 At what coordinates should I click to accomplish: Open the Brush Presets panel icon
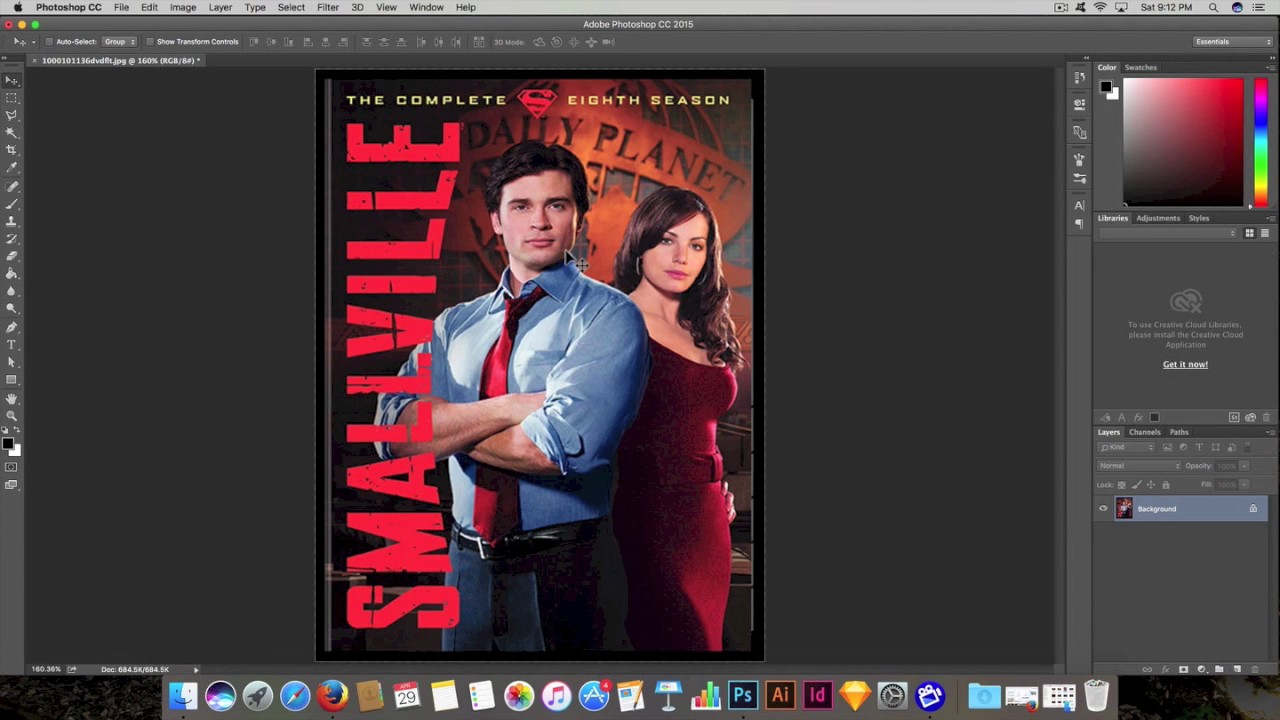[x=1079, y=179]
